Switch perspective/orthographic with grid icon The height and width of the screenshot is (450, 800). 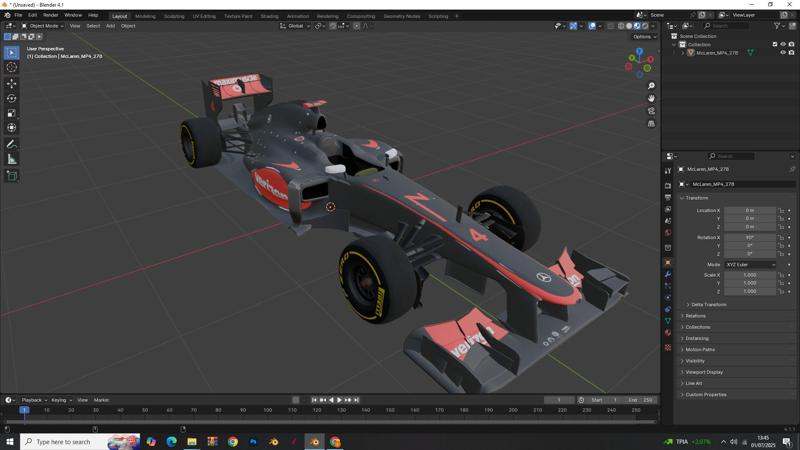(651, 123)
